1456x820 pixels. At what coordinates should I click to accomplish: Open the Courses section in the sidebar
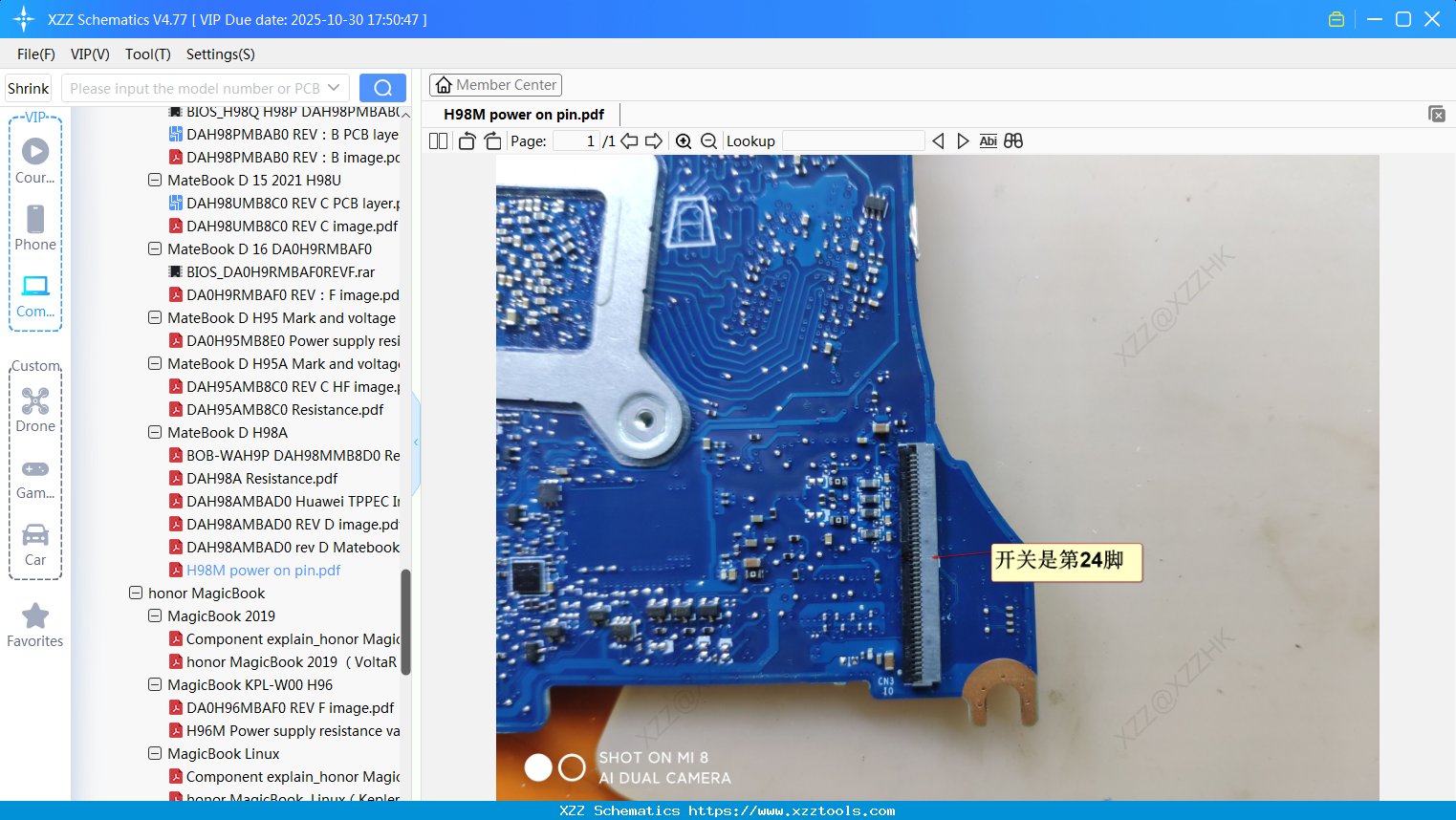coord(35,161)
